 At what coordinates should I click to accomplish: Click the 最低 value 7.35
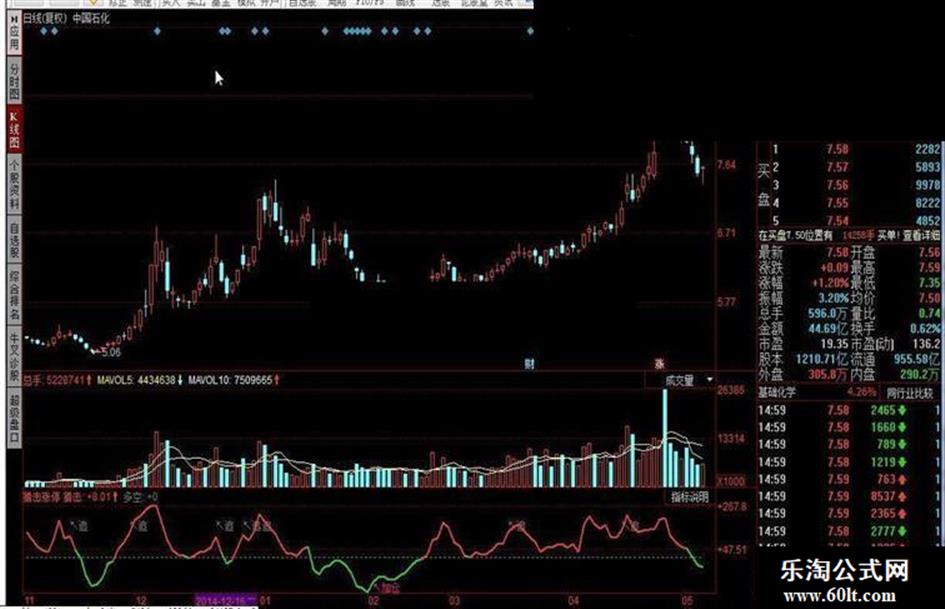[x=929, y=283]
